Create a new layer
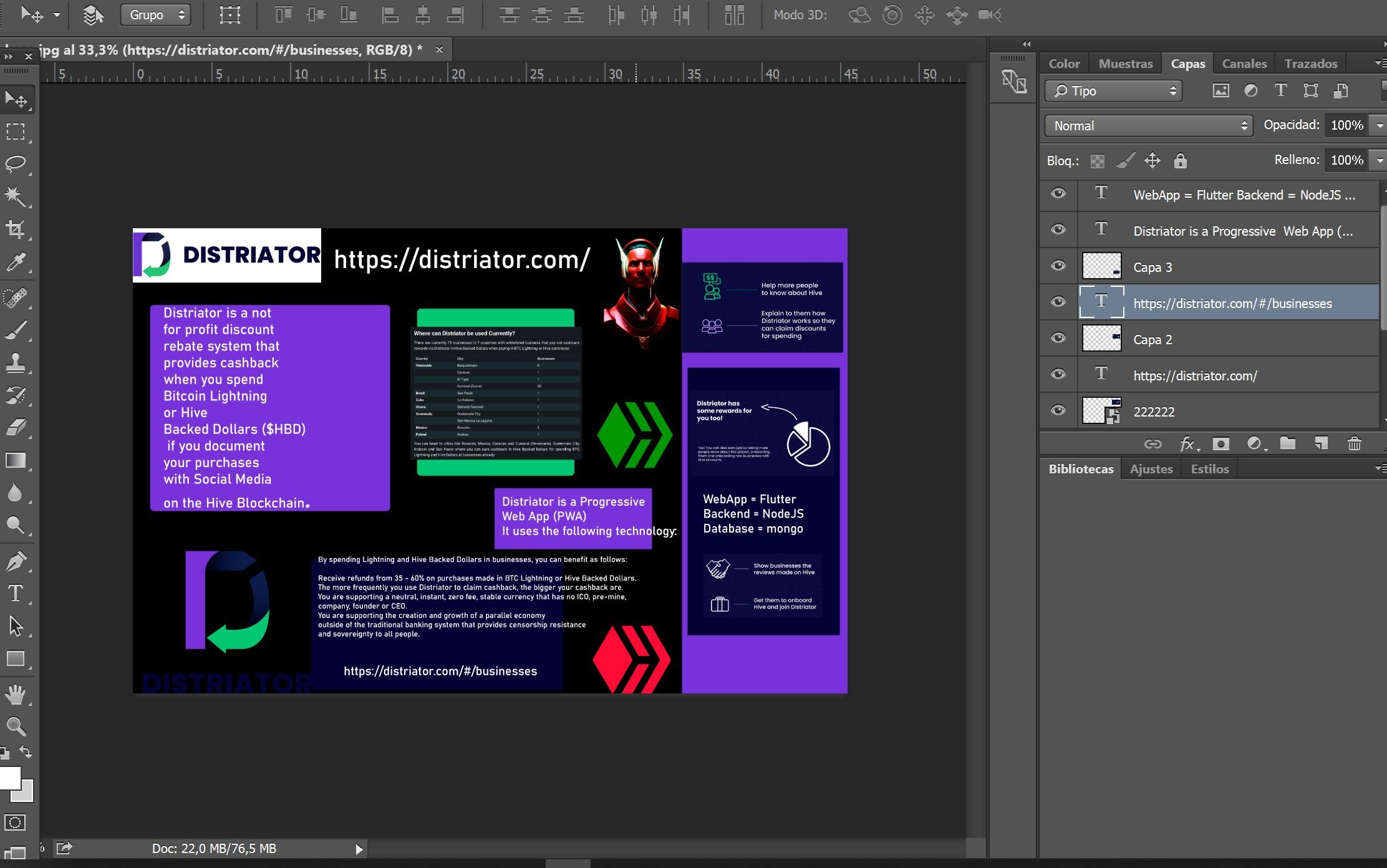 [x=1321, y=443]
